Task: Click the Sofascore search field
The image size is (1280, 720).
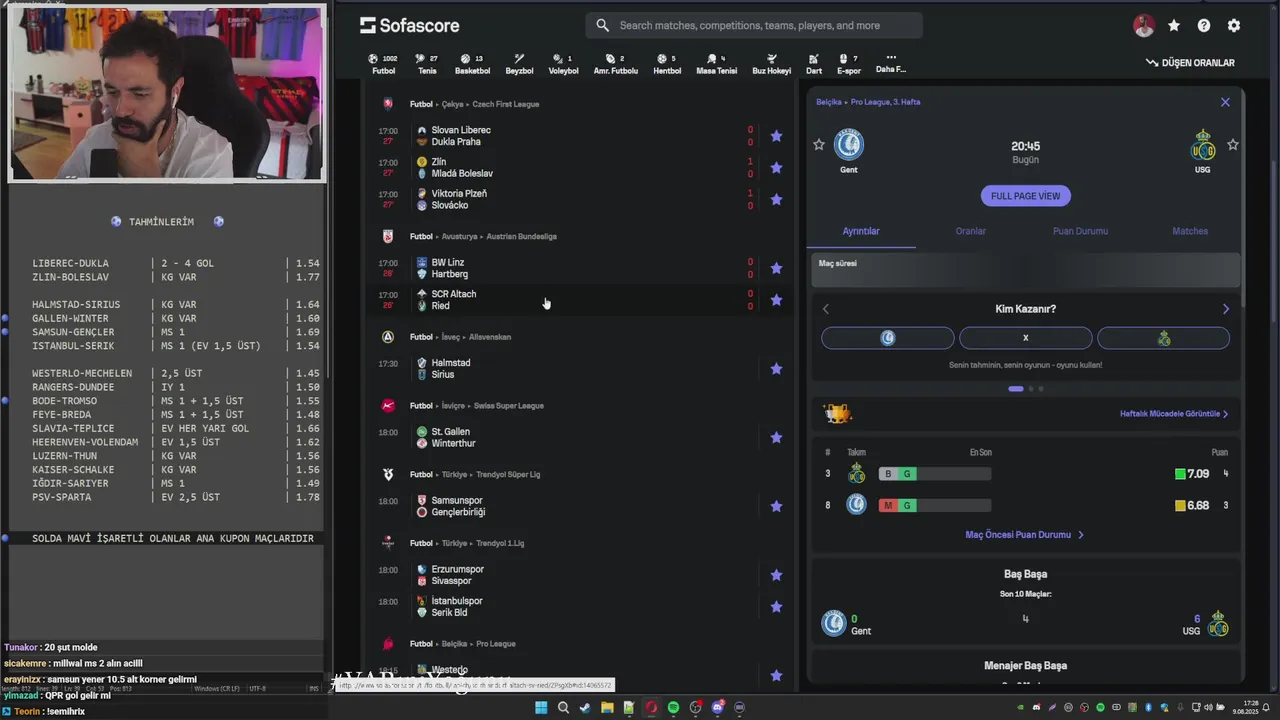Action: pos(754,25)
